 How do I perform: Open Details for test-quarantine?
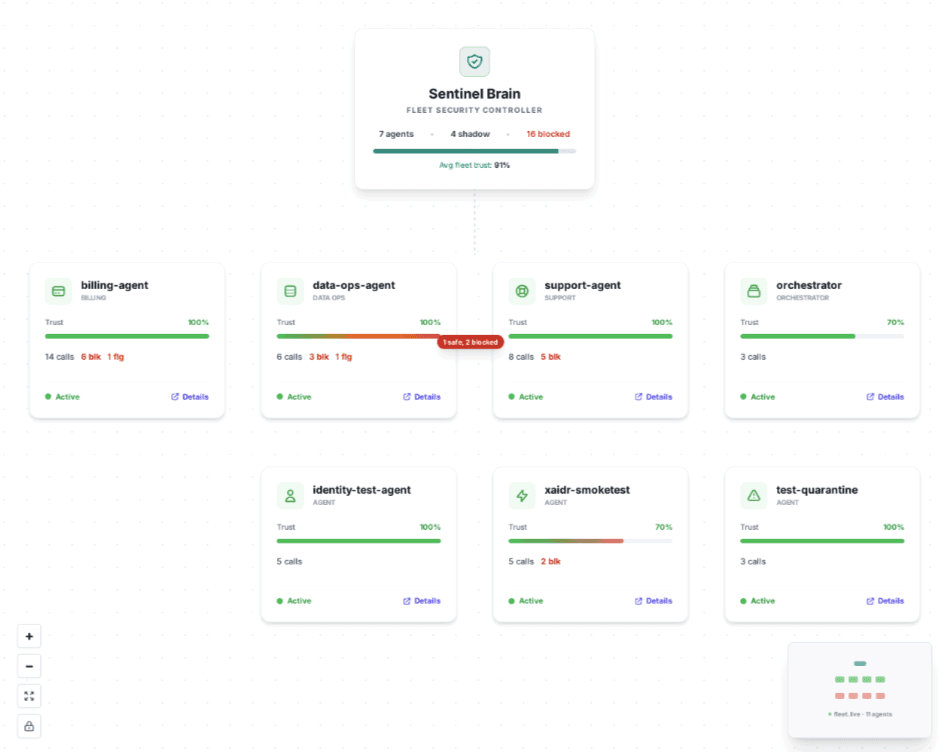[x=885, y=601]
